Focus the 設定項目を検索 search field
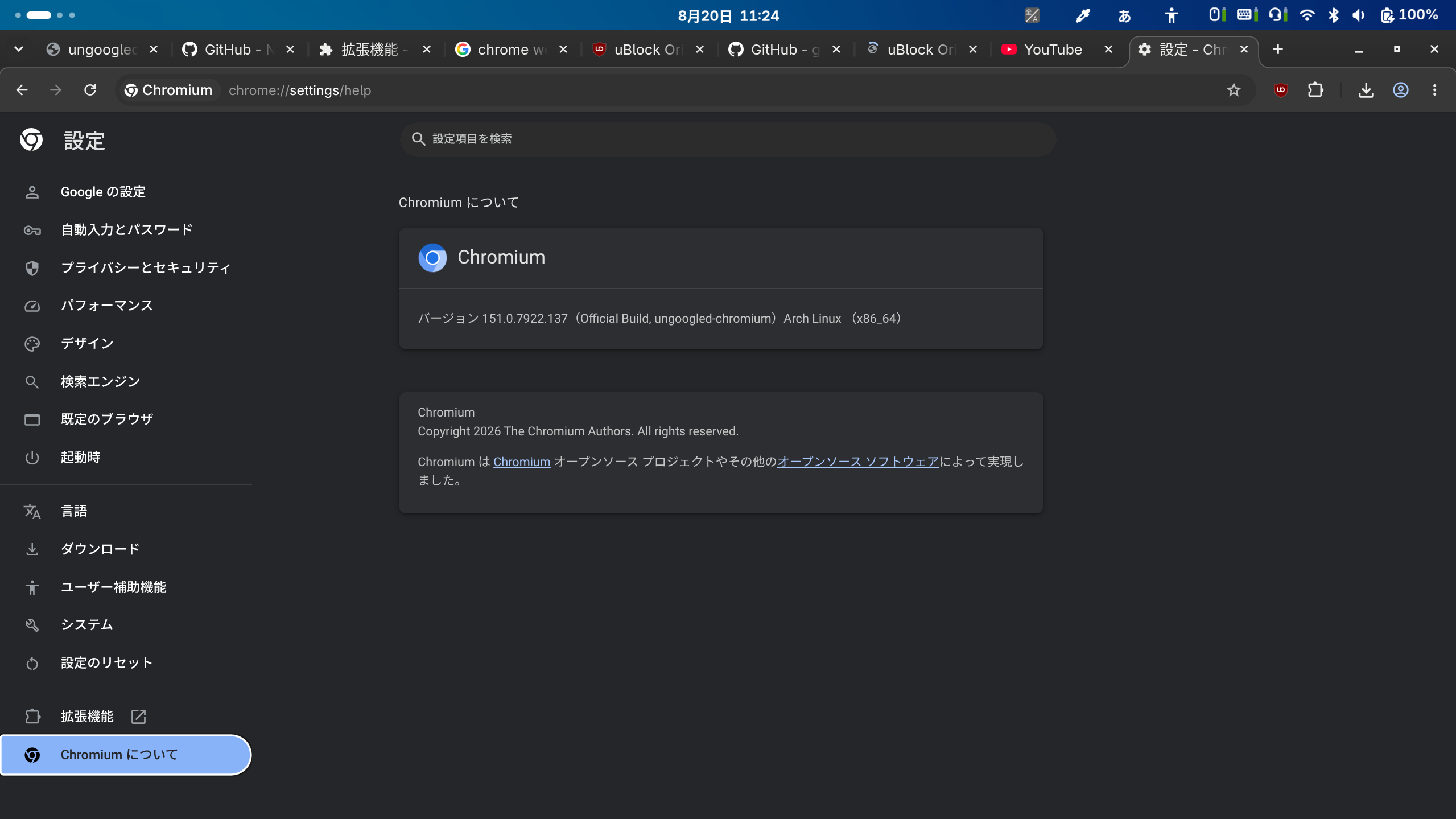 click(728, 139)
